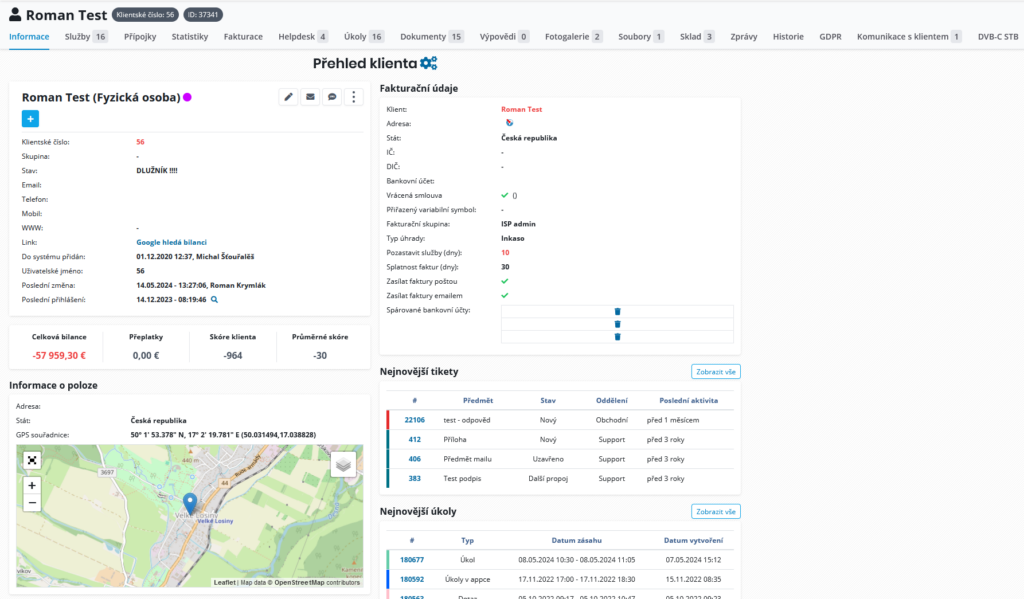Enter fullscreen mode on the map

pos(32,460)
